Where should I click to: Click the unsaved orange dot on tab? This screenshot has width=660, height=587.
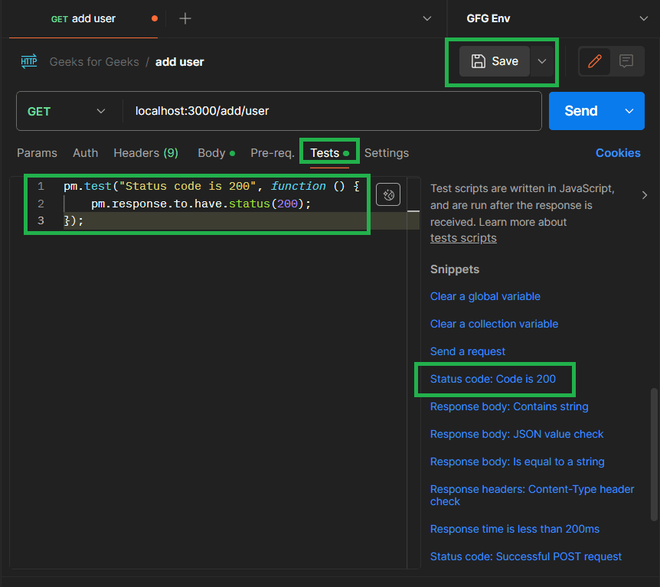pos(153,19)
